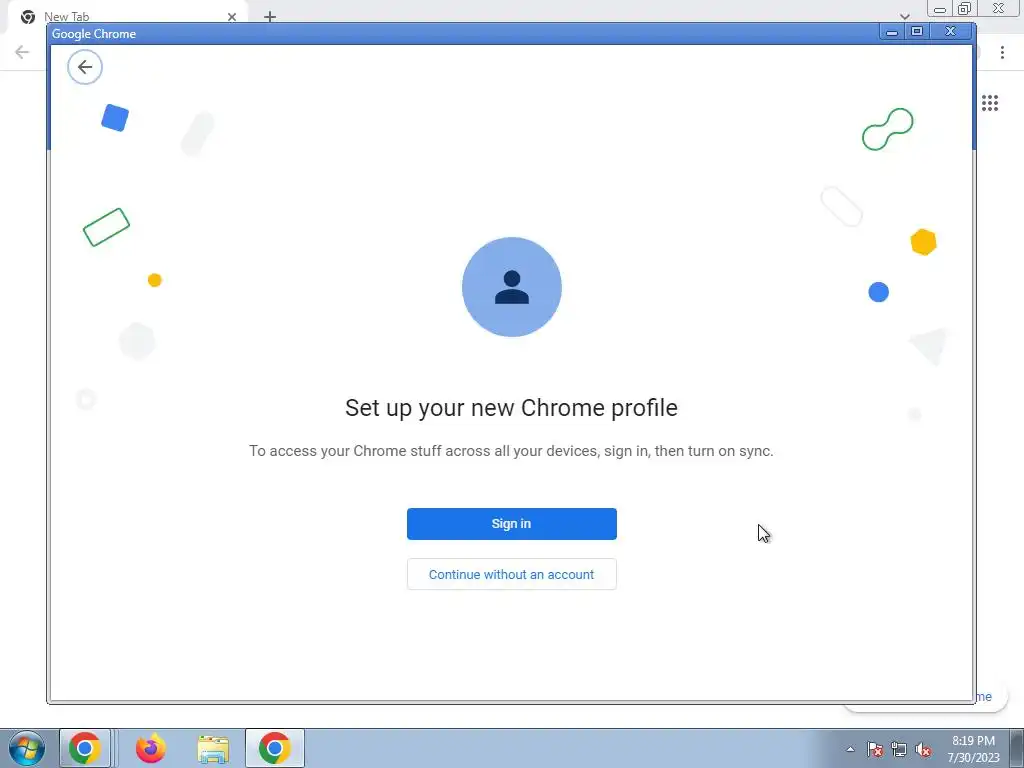Launch Firefox from the taskbar
This screenshot has width=1024, height=768.
point(150,748)
